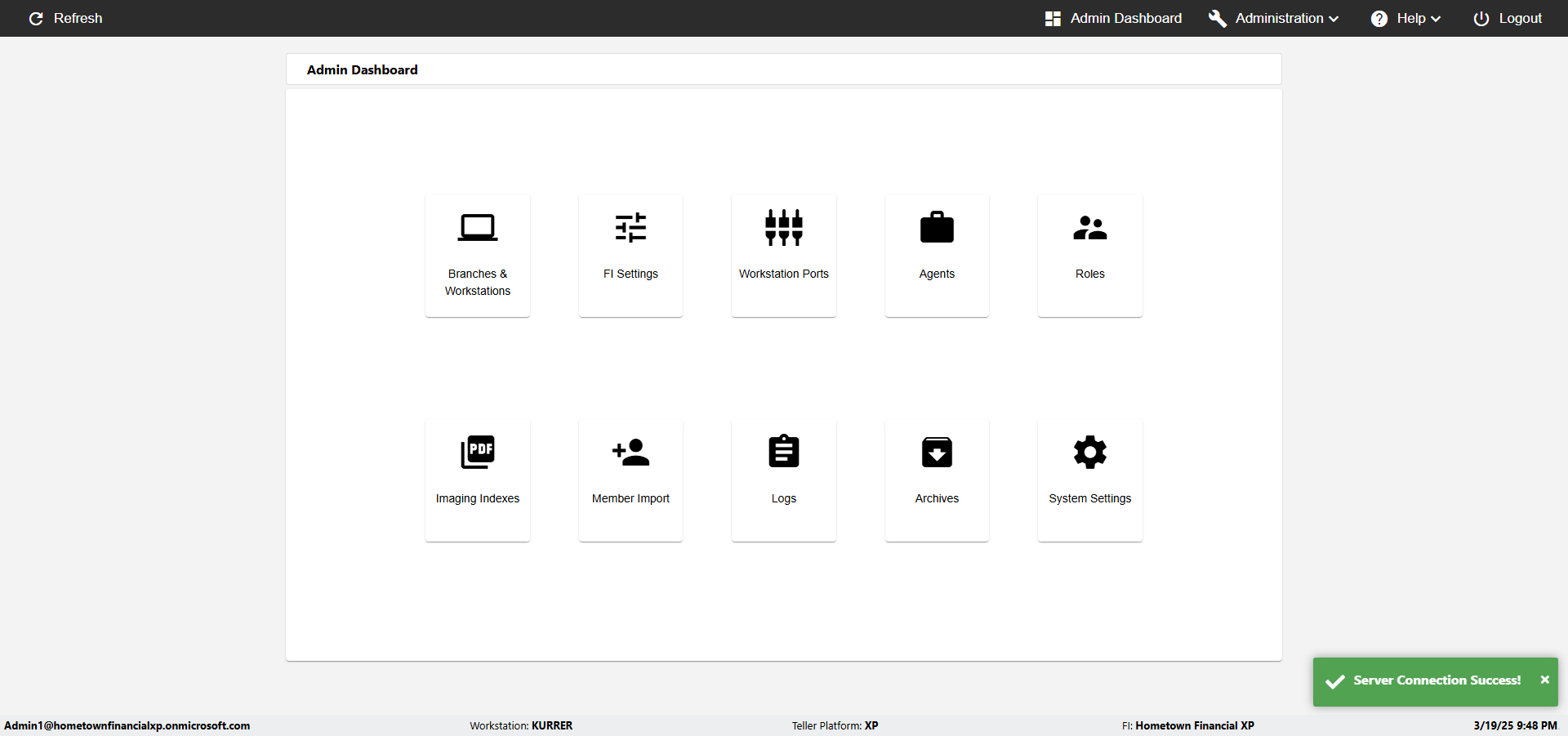Open the Archives box icon
The width and height of the screenshot is (1568, 736).
tap(937, 452)
